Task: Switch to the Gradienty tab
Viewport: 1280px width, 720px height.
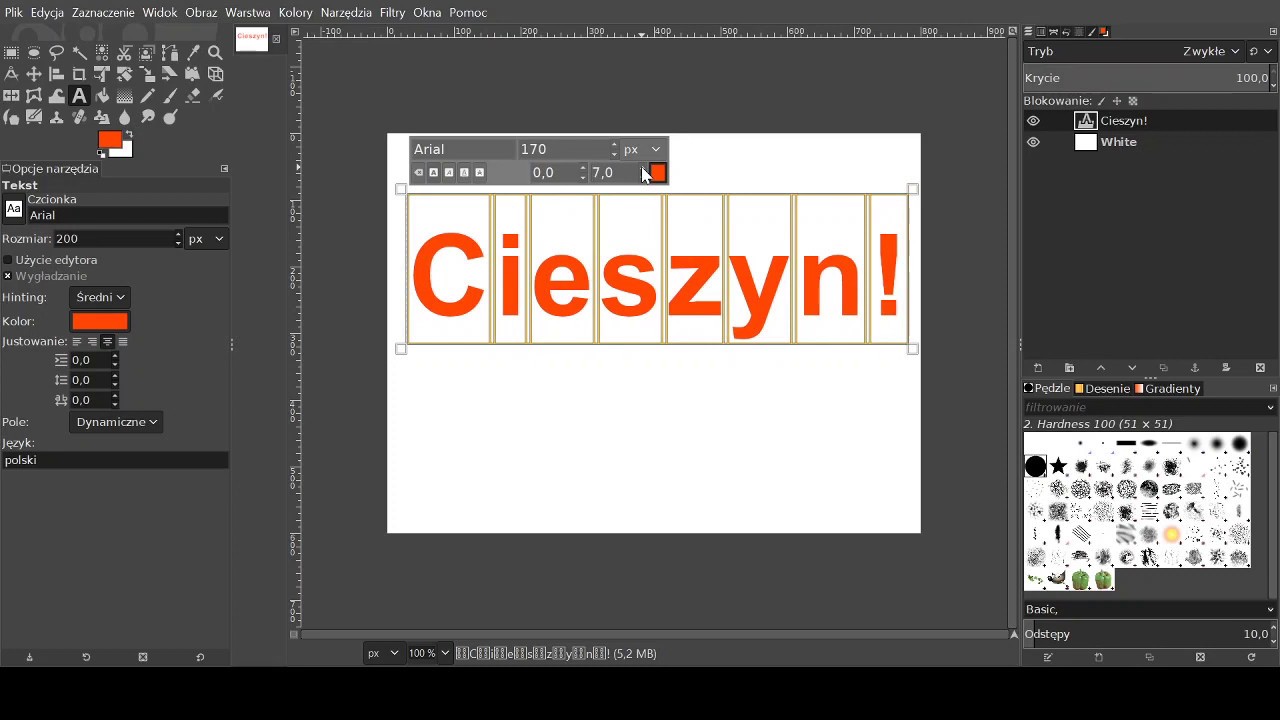Action: pyautogui.click(x=1167, y=388)
